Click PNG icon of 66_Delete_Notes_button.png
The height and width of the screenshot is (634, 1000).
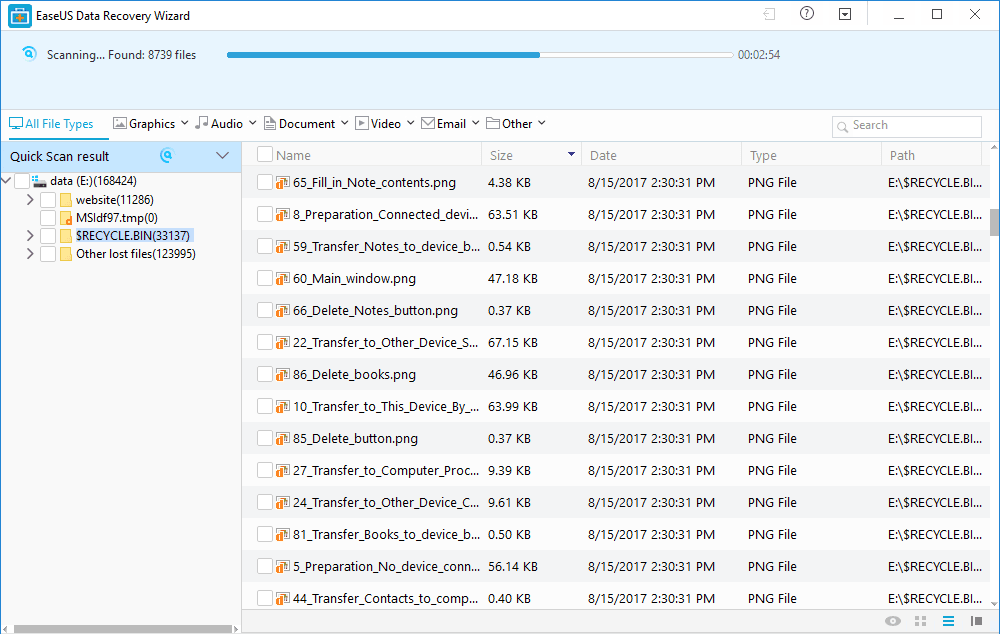click(x=283, y=311)
